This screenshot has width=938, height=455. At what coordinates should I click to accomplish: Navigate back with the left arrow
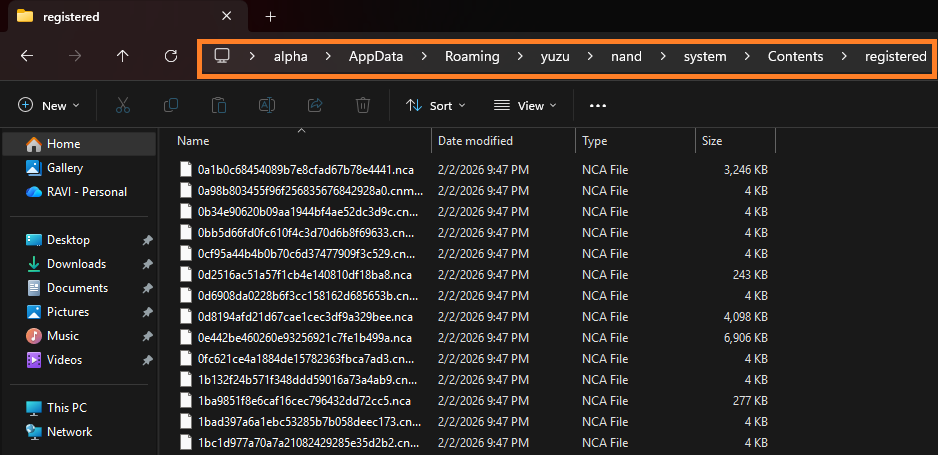coord(27,56)
